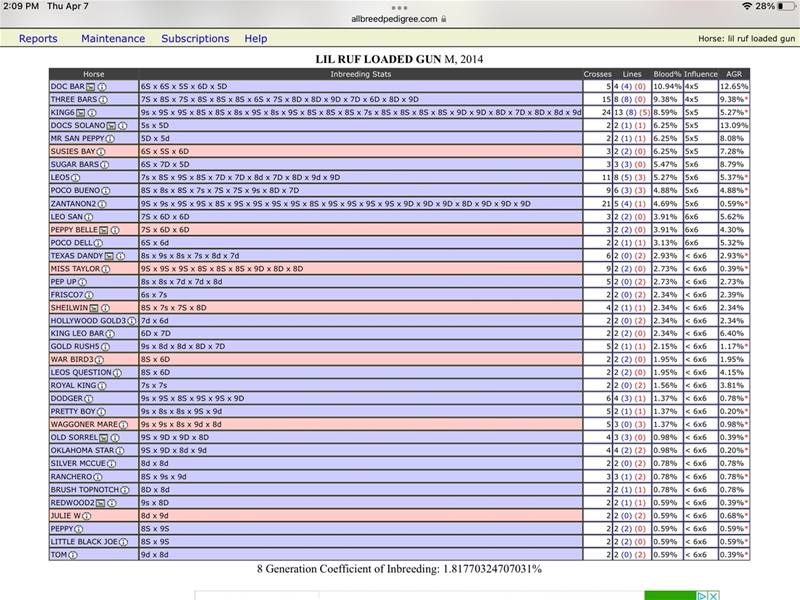Select the LIL RUF LOADED GUN page title

[399, 59]
